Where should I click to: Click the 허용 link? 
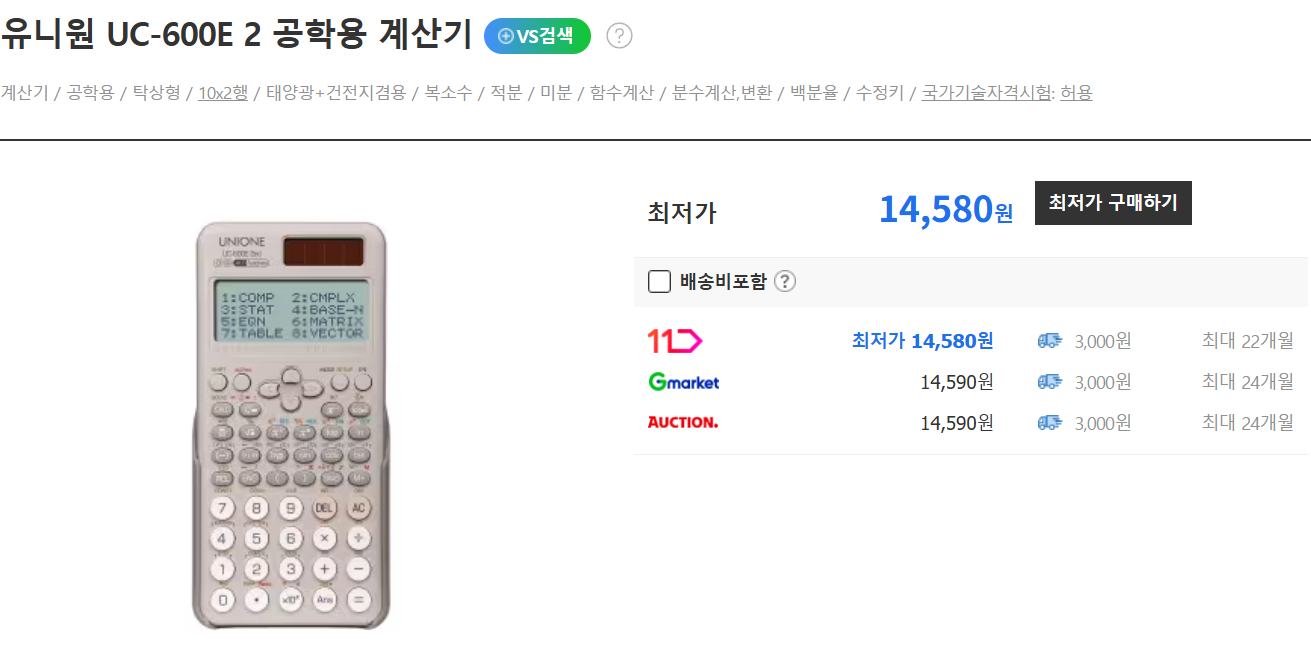point(1076,93)
